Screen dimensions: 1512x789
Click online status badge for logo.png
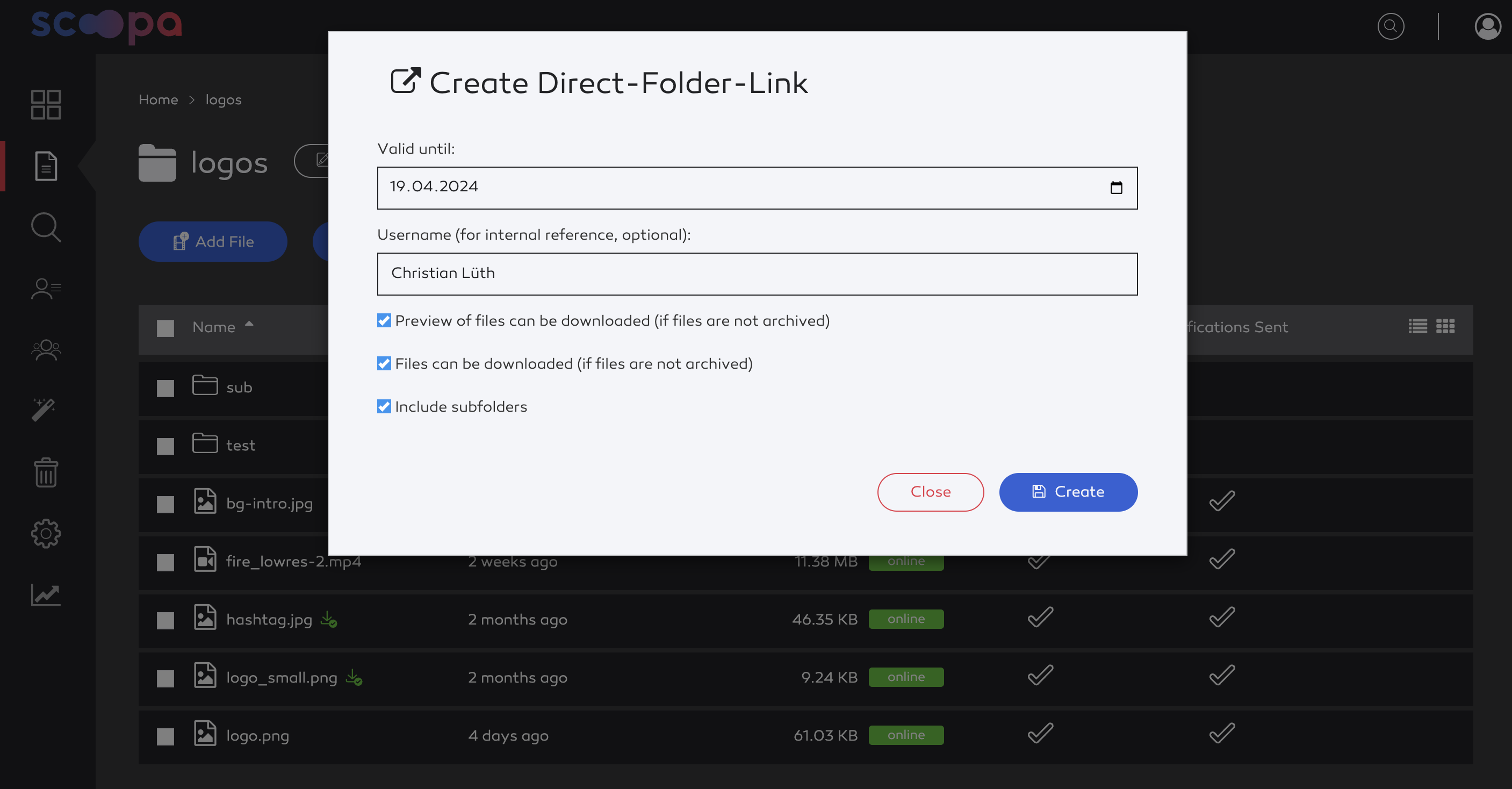[906, 735]
